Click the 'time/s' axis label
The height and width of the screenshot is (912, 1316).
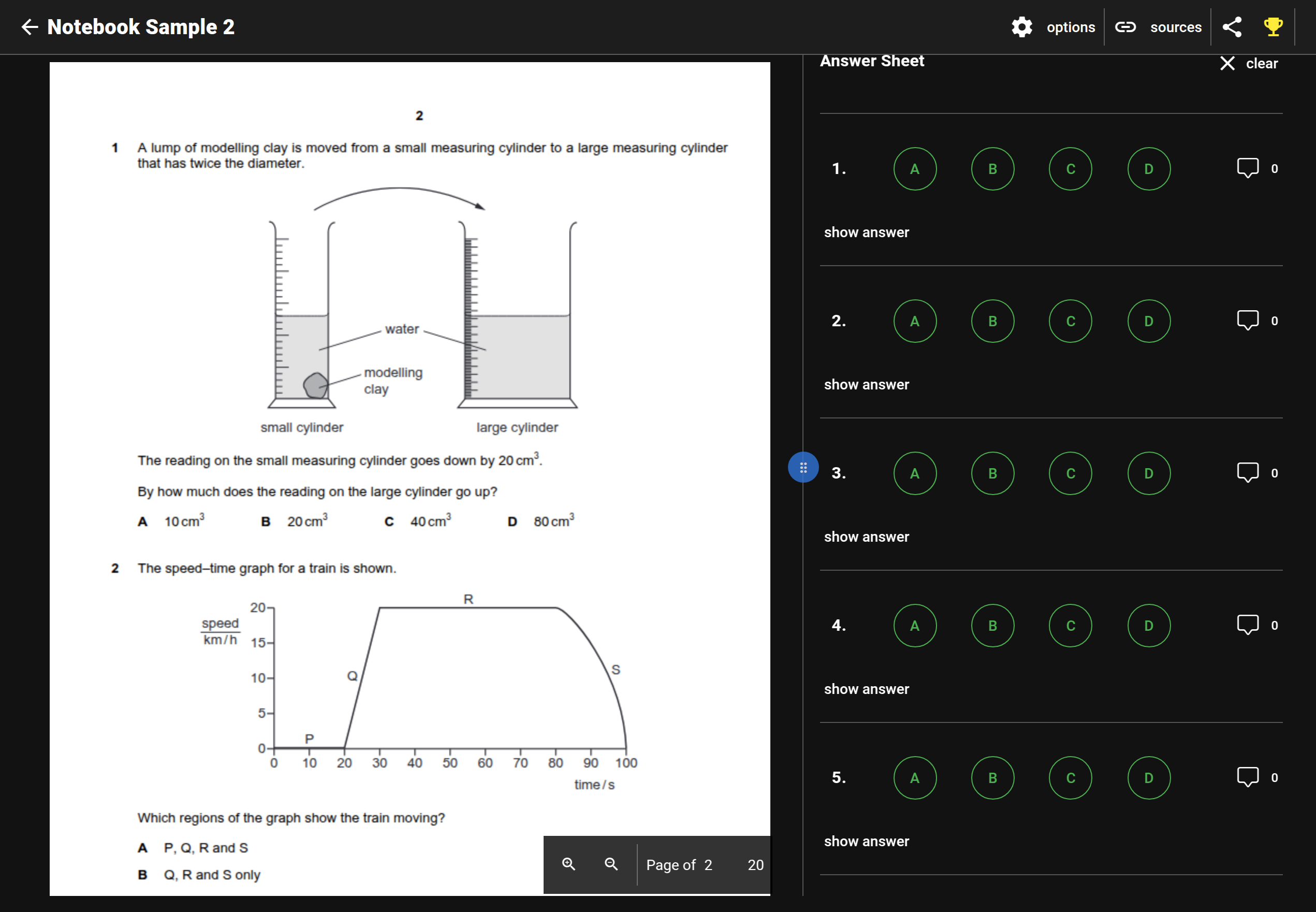click(x=594, y=785)
